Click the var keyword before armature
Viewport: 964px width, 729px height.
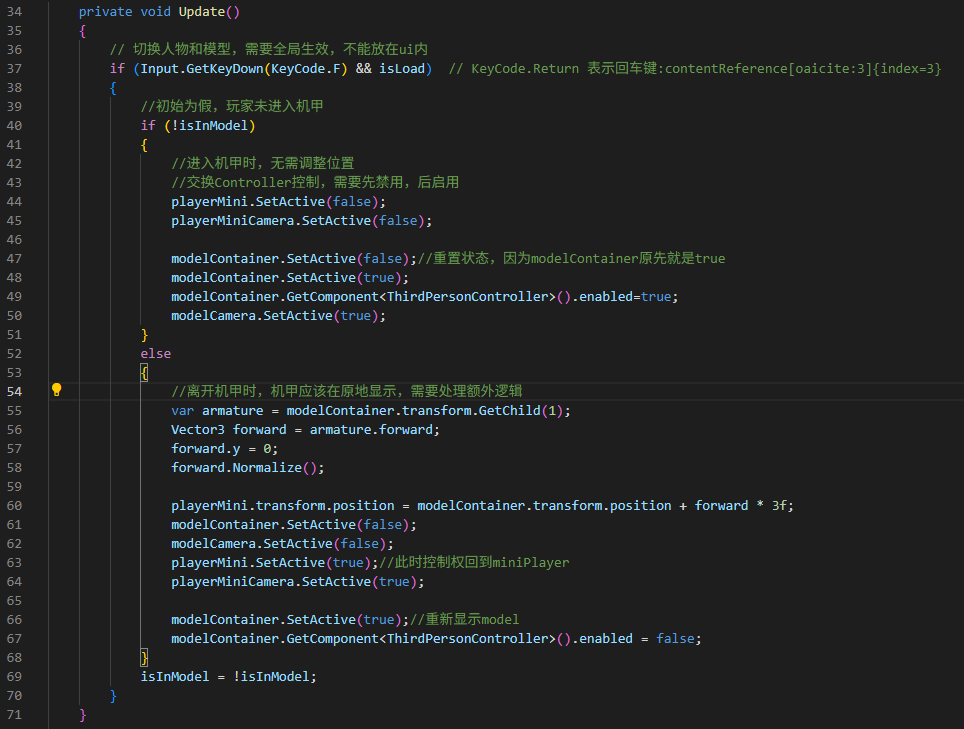pyautogui.click(x=182, y=410)
